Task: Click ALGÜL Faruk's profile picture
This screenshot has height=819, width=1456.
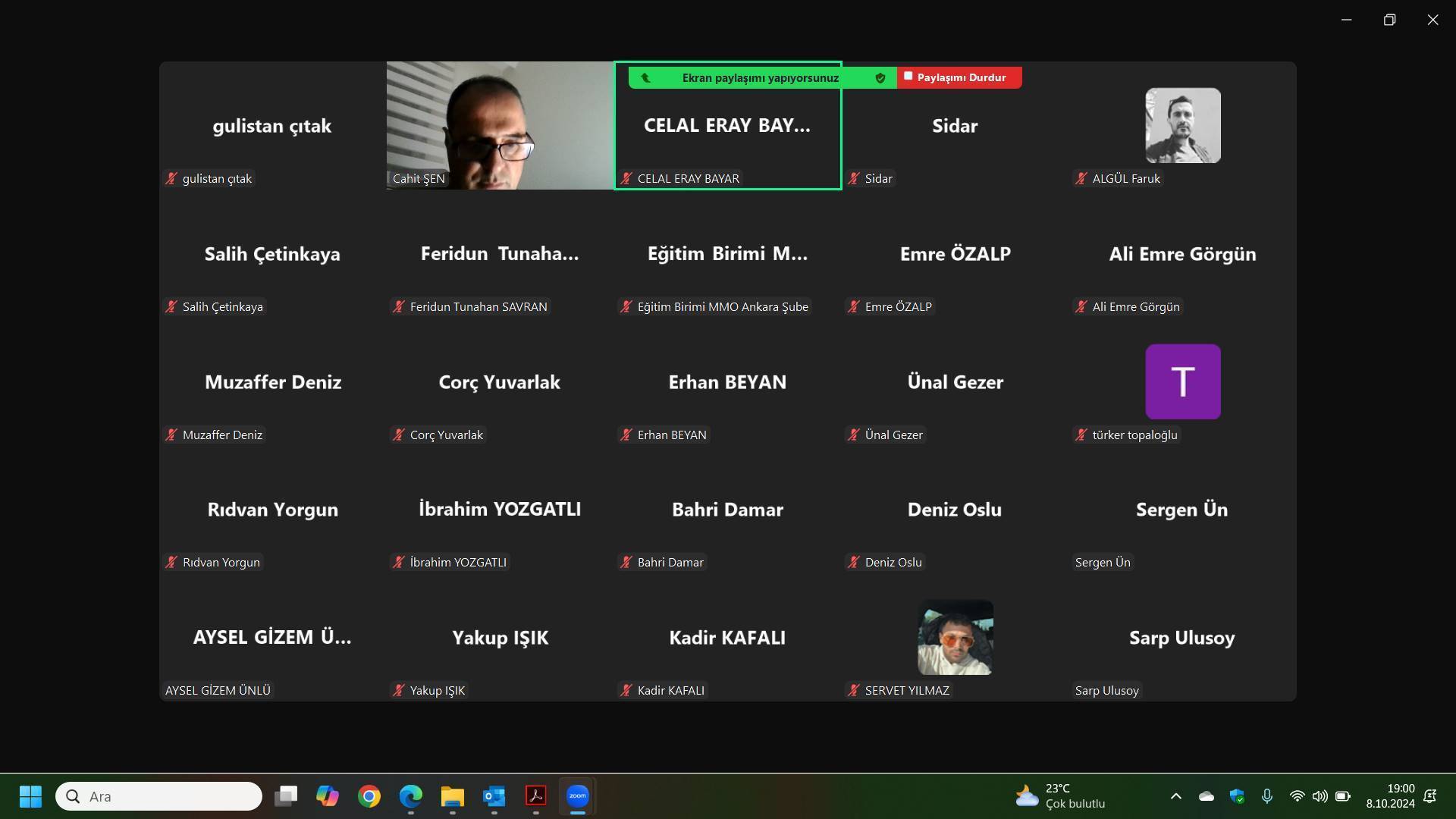Action: (1182, 125)
